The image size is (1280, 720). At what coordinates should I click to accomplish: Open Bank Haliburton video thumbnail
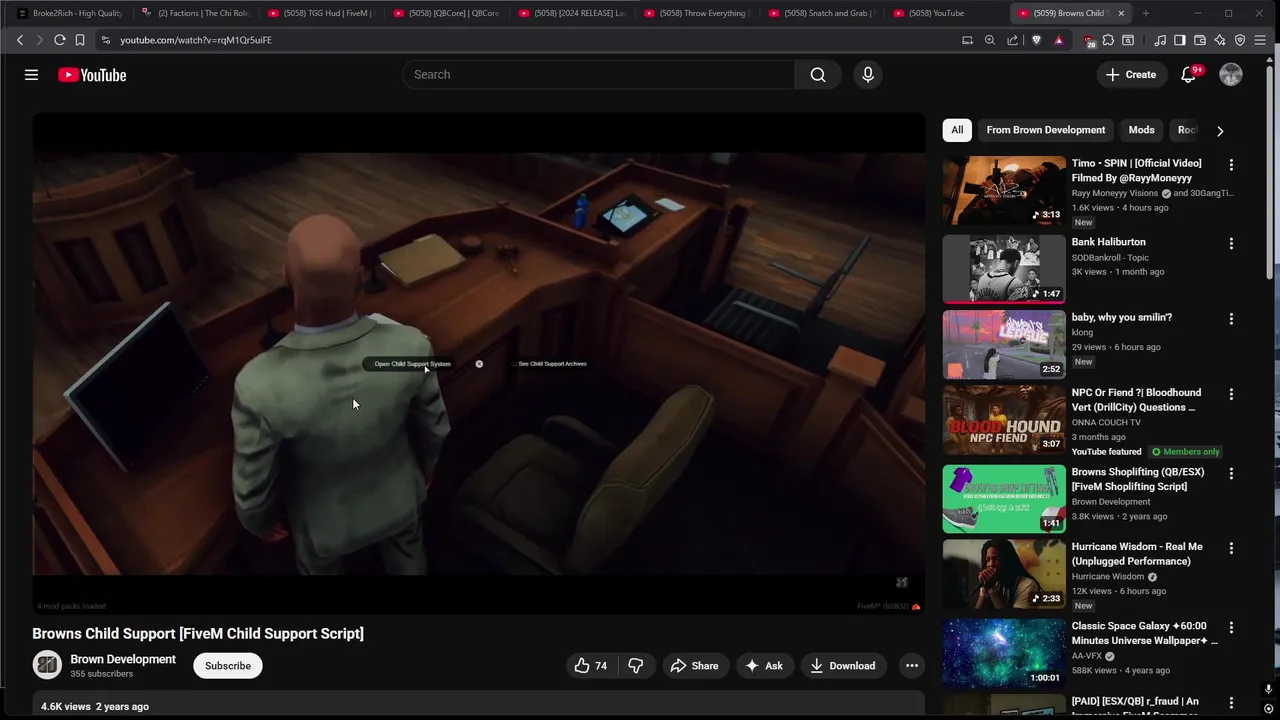[x=1004, y=269]
